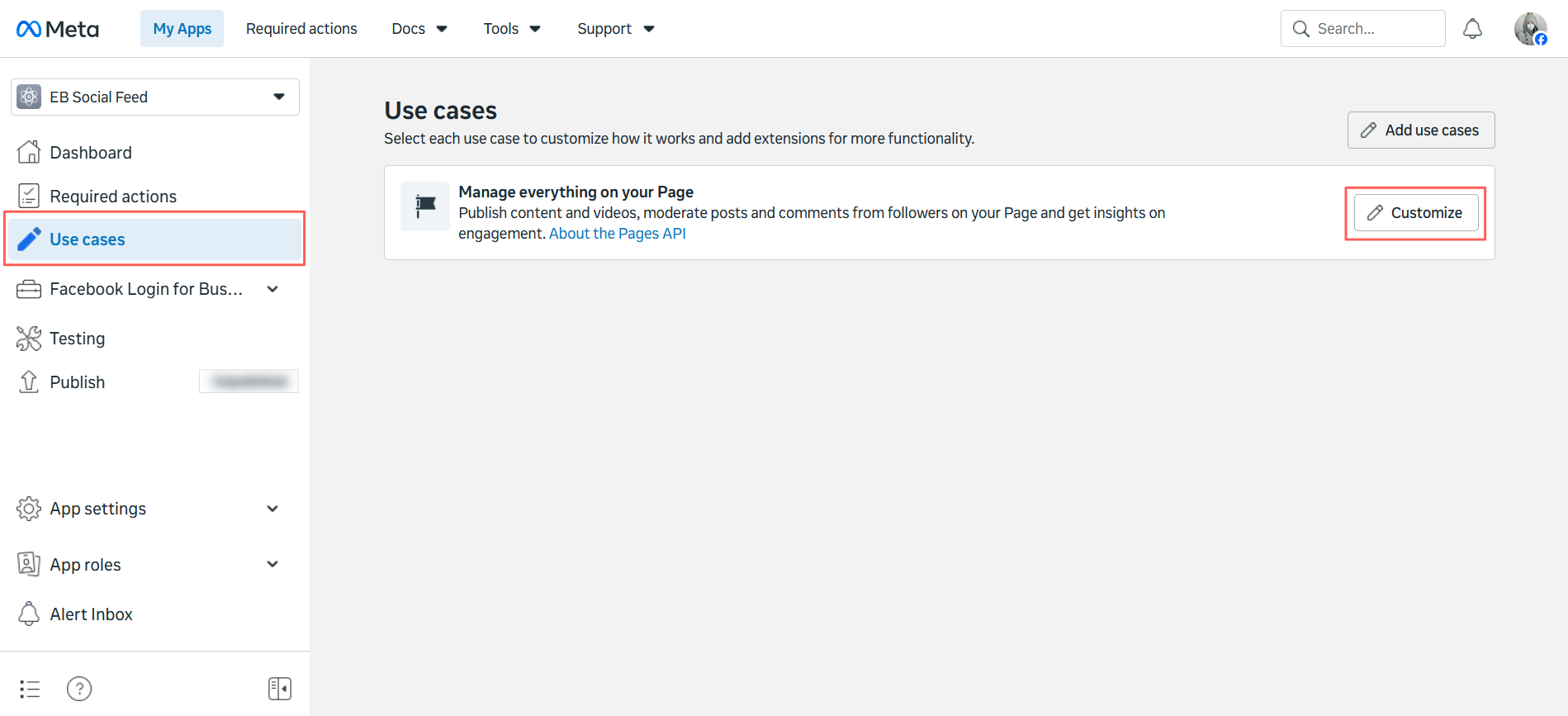Click the Add use cases button
1568x716 pixels.
coord(1421,130)
